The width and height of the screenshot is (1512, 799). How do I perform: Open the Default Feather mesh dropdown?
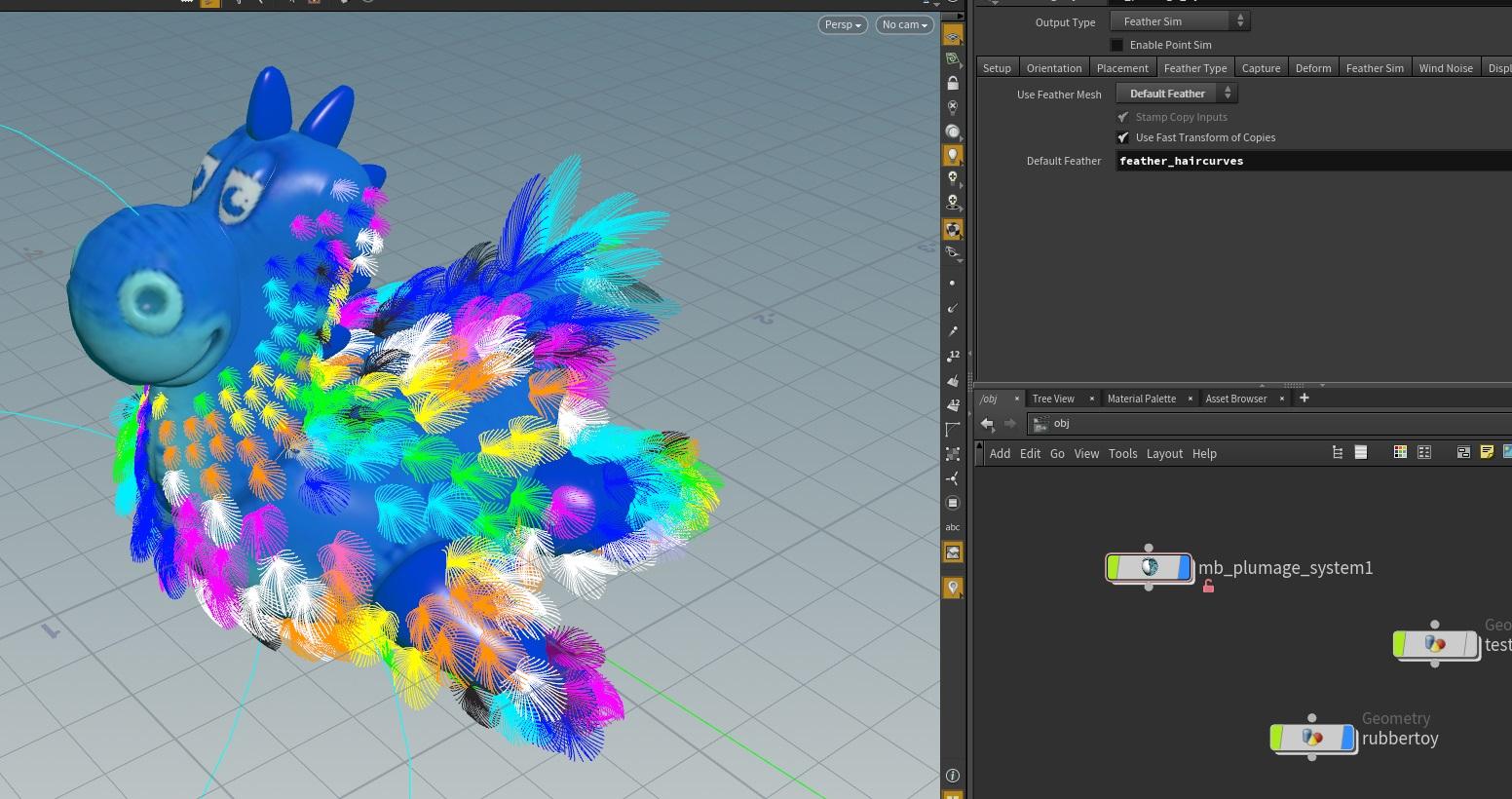pos(1176,93)
